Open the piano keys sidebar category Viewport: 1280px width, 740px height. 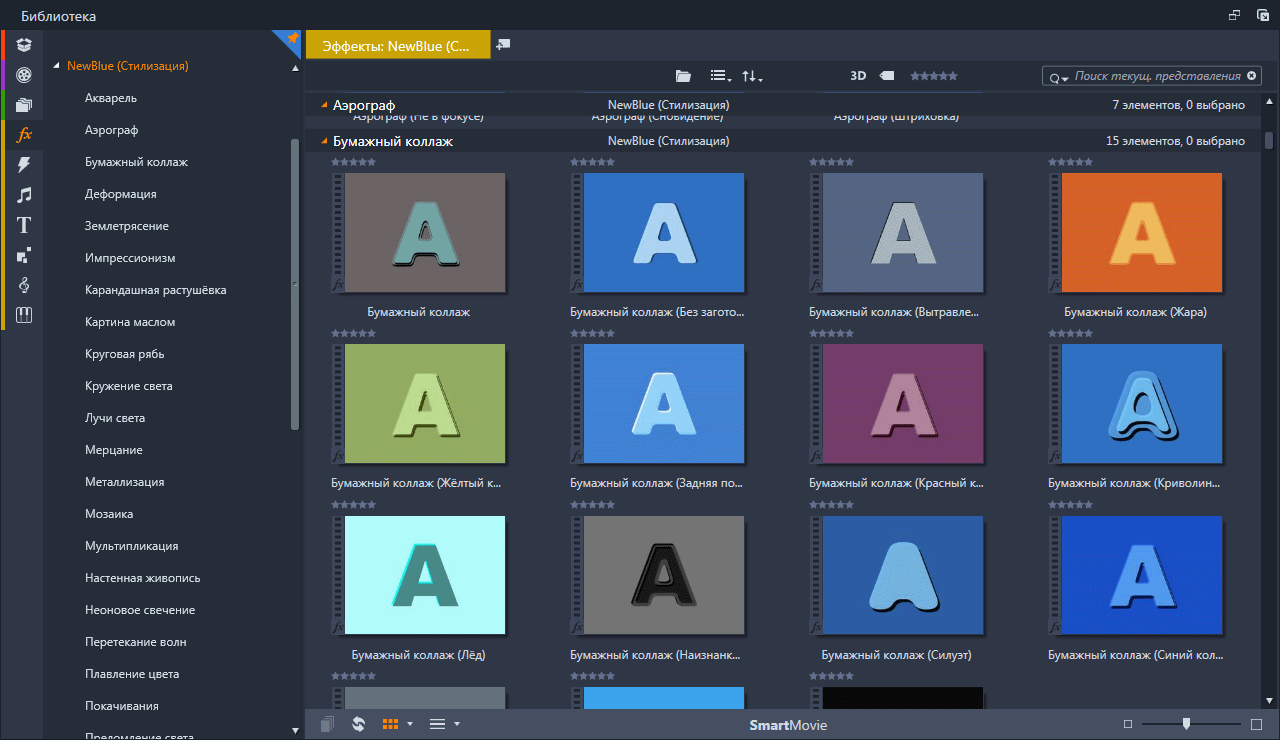pos(25,315)
